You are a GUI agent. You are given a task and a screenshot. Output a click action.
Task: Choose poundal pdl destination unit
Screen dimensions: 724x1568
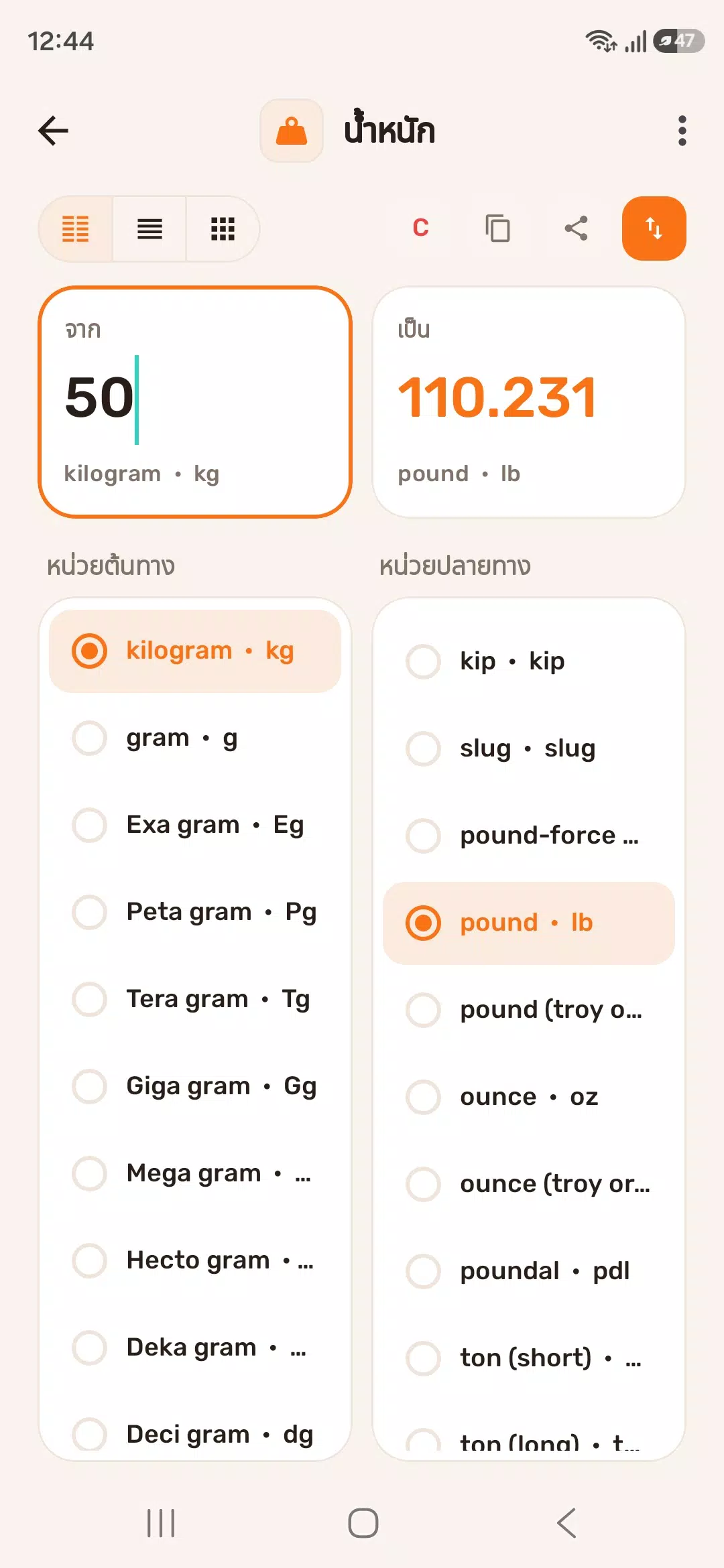529,1271
